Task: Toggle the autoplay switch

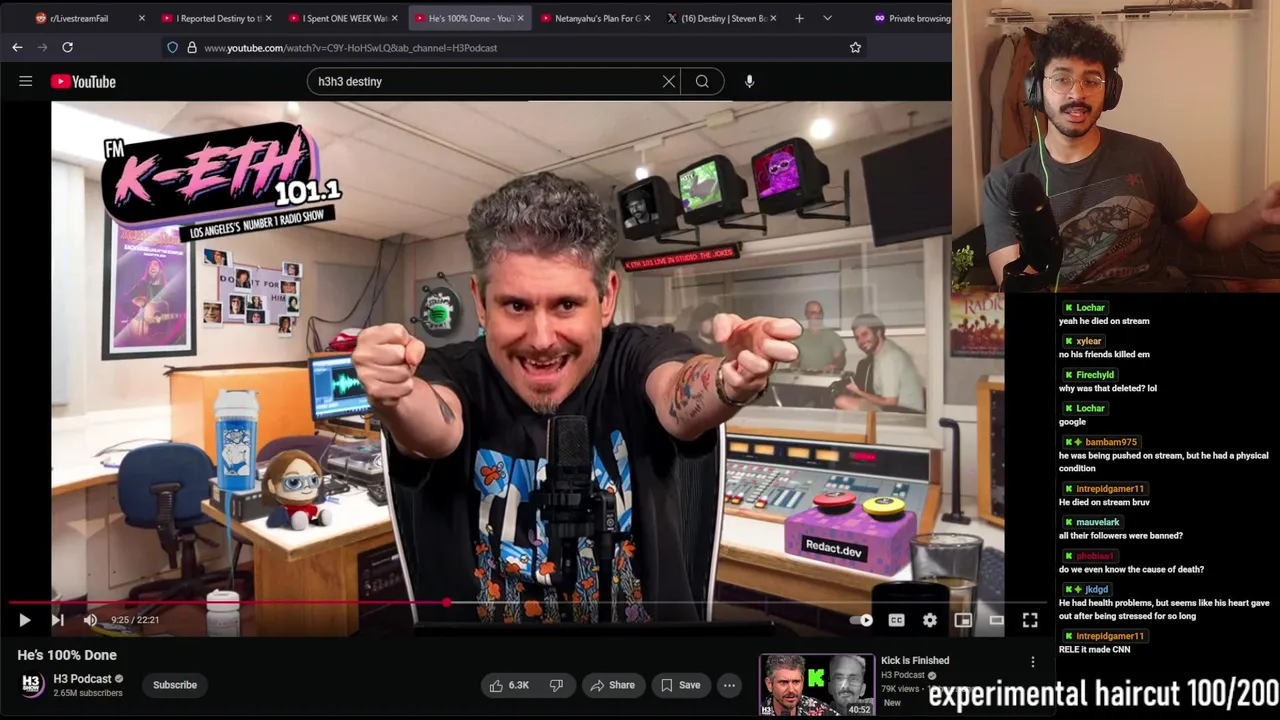Action: click(x=862, y=620)
